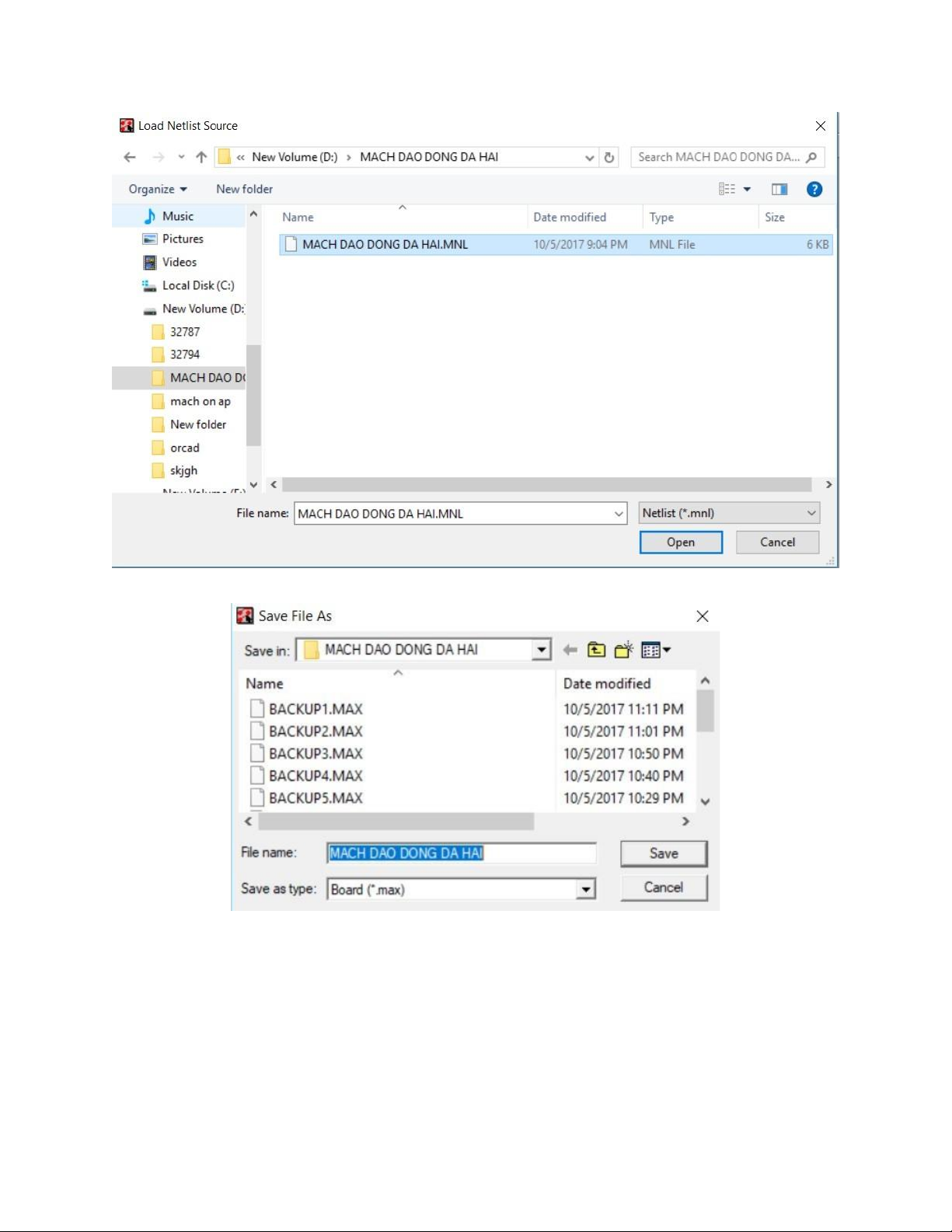
Task: Click the Up One Level folder icon
Action: click(596, 650)
